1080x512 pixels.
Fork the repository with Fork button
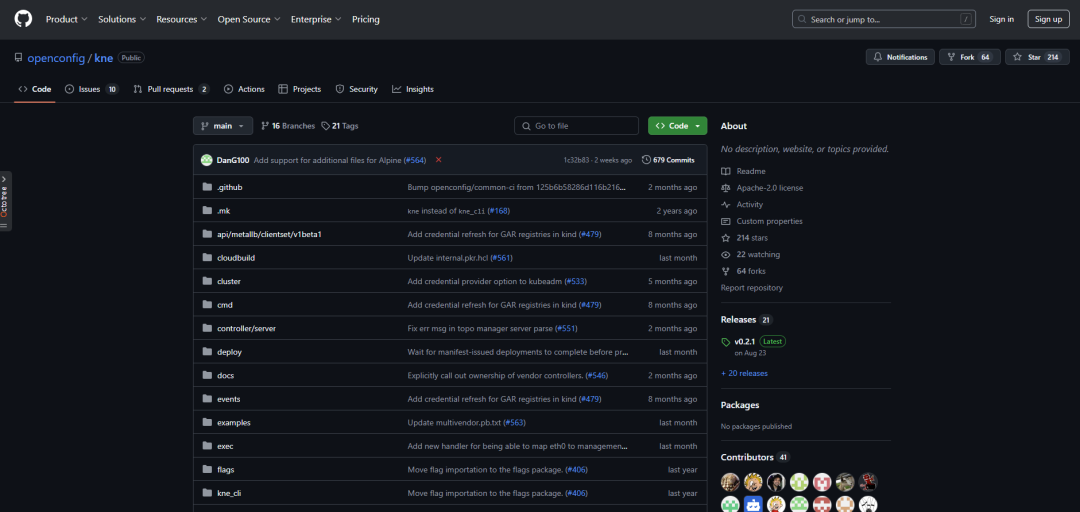tap(969, 57)
